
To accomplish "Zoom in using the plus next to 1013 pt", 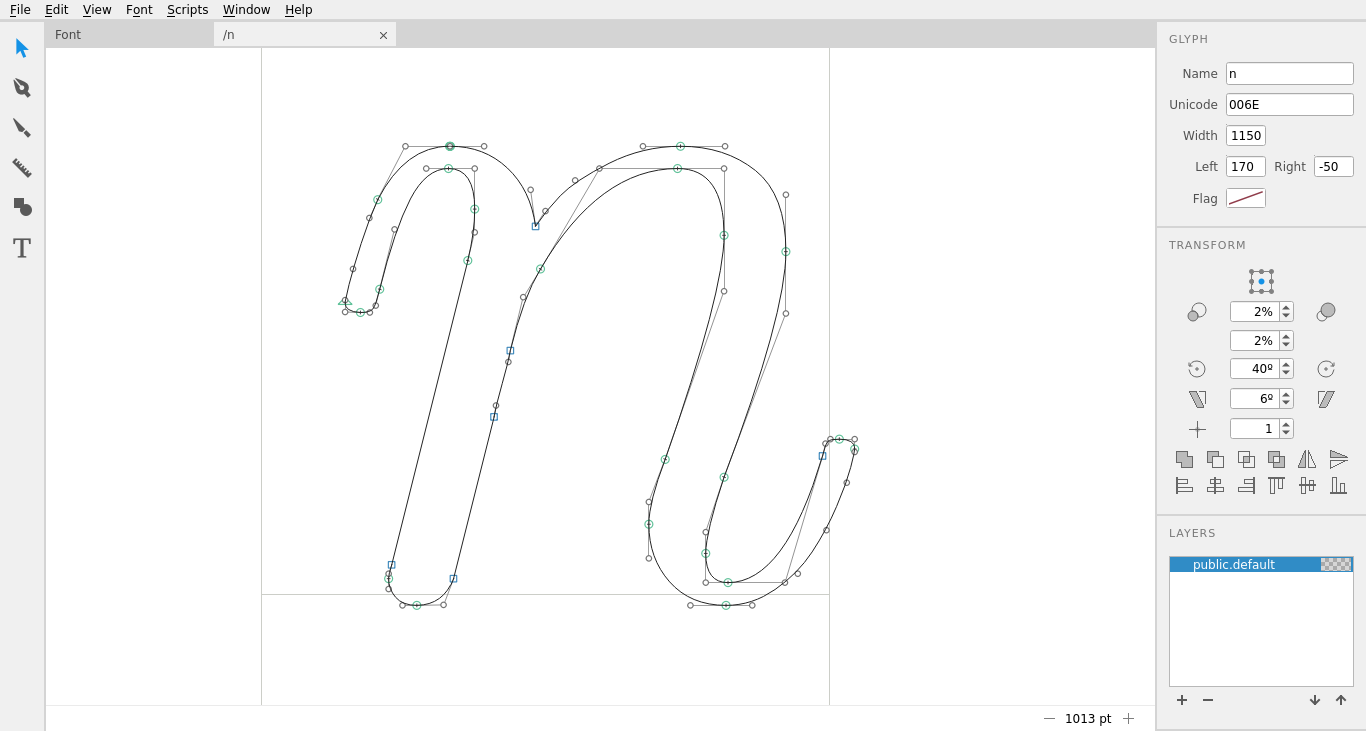I will click(1128, 718).
